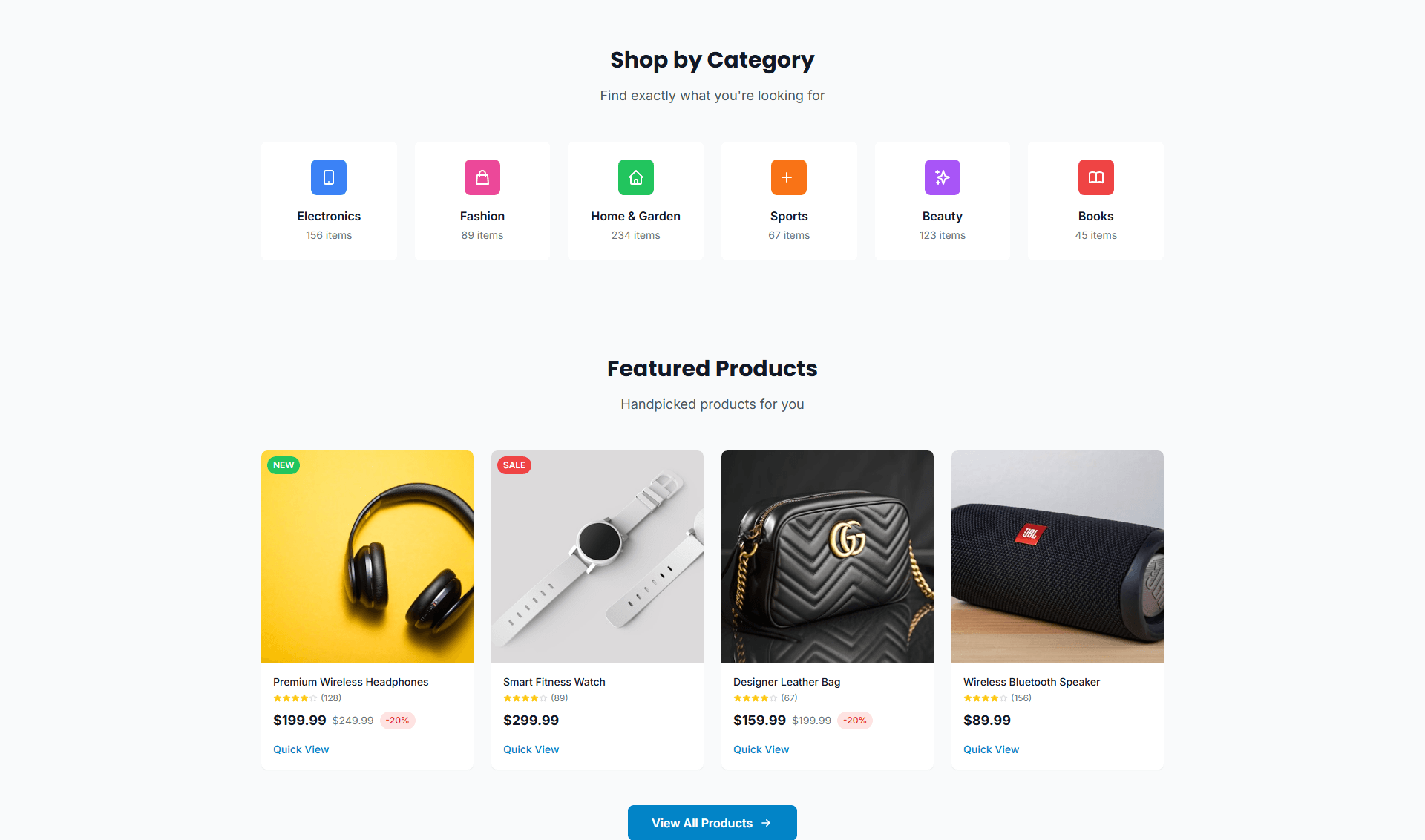Open the Designer Leather Bag product photo
Screen dimensions: 1425x840
(828, 557)
